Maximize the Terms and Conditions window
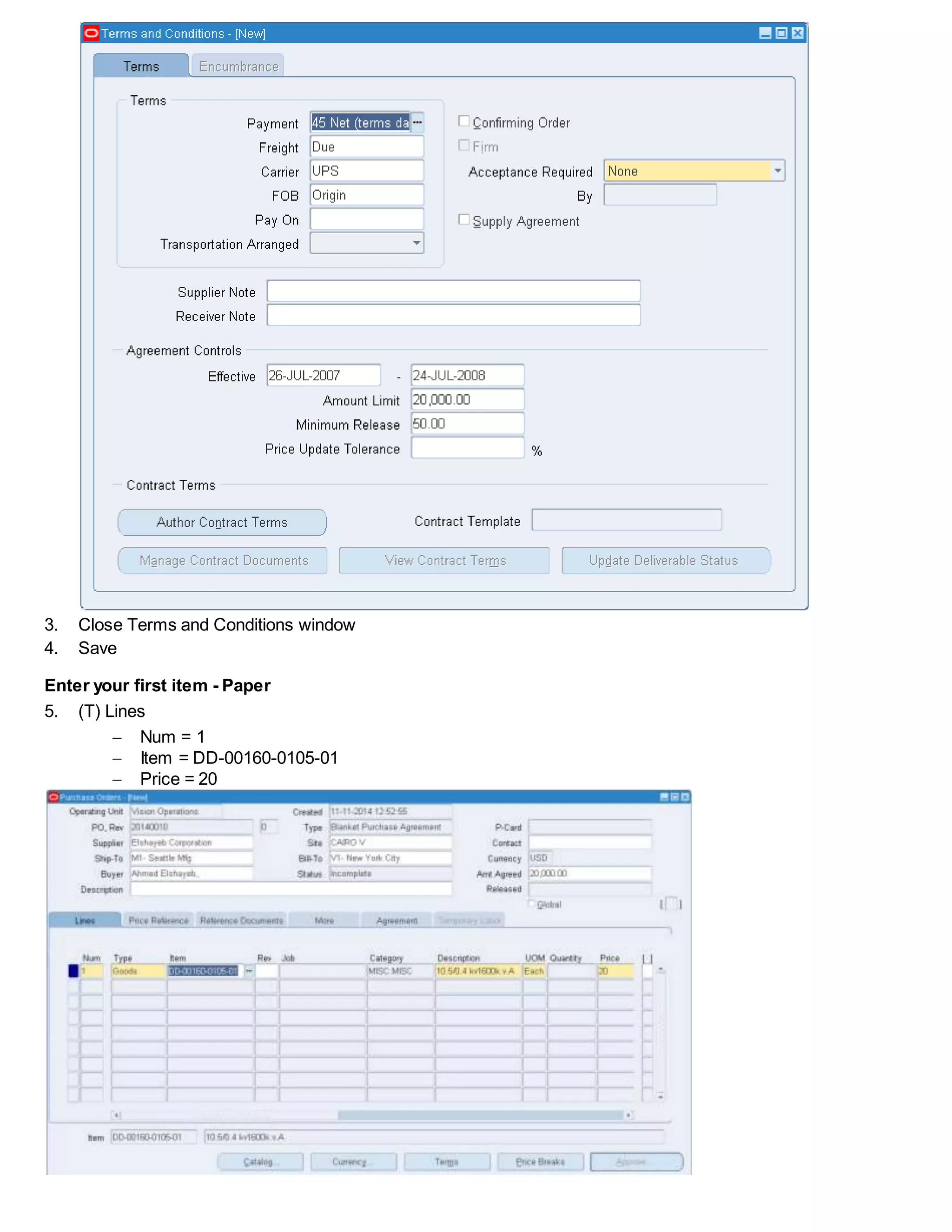The image size is (952, 1232). (781, 33)
